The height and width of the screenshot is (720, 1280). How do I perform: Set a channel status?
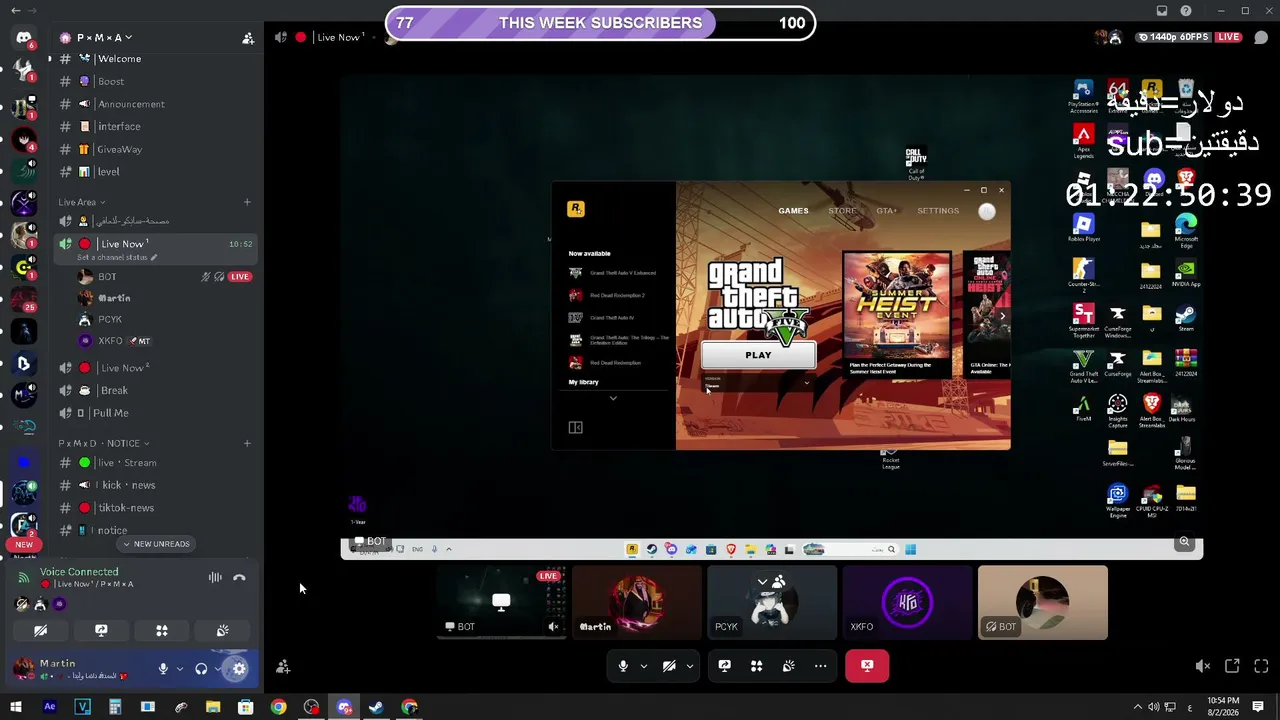pos(117,257)
